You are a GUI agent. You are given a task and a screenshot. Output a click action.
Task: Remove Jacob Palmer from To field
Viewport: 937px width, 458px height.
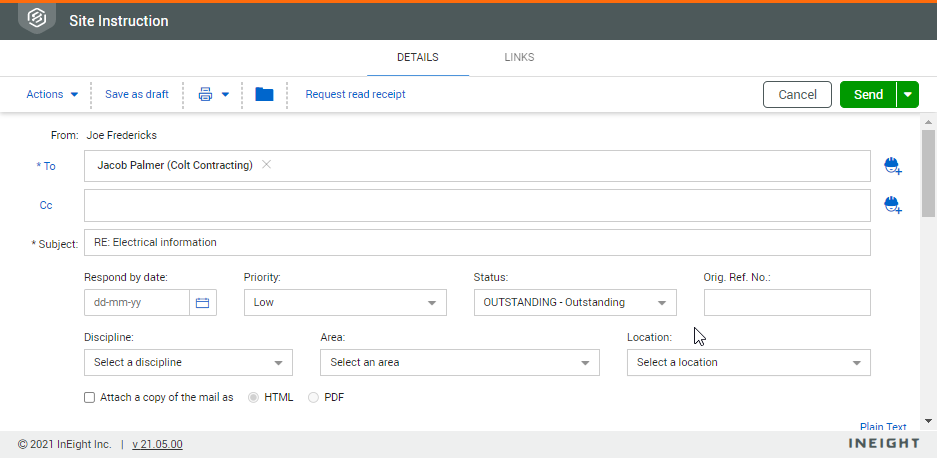(266, 165)
